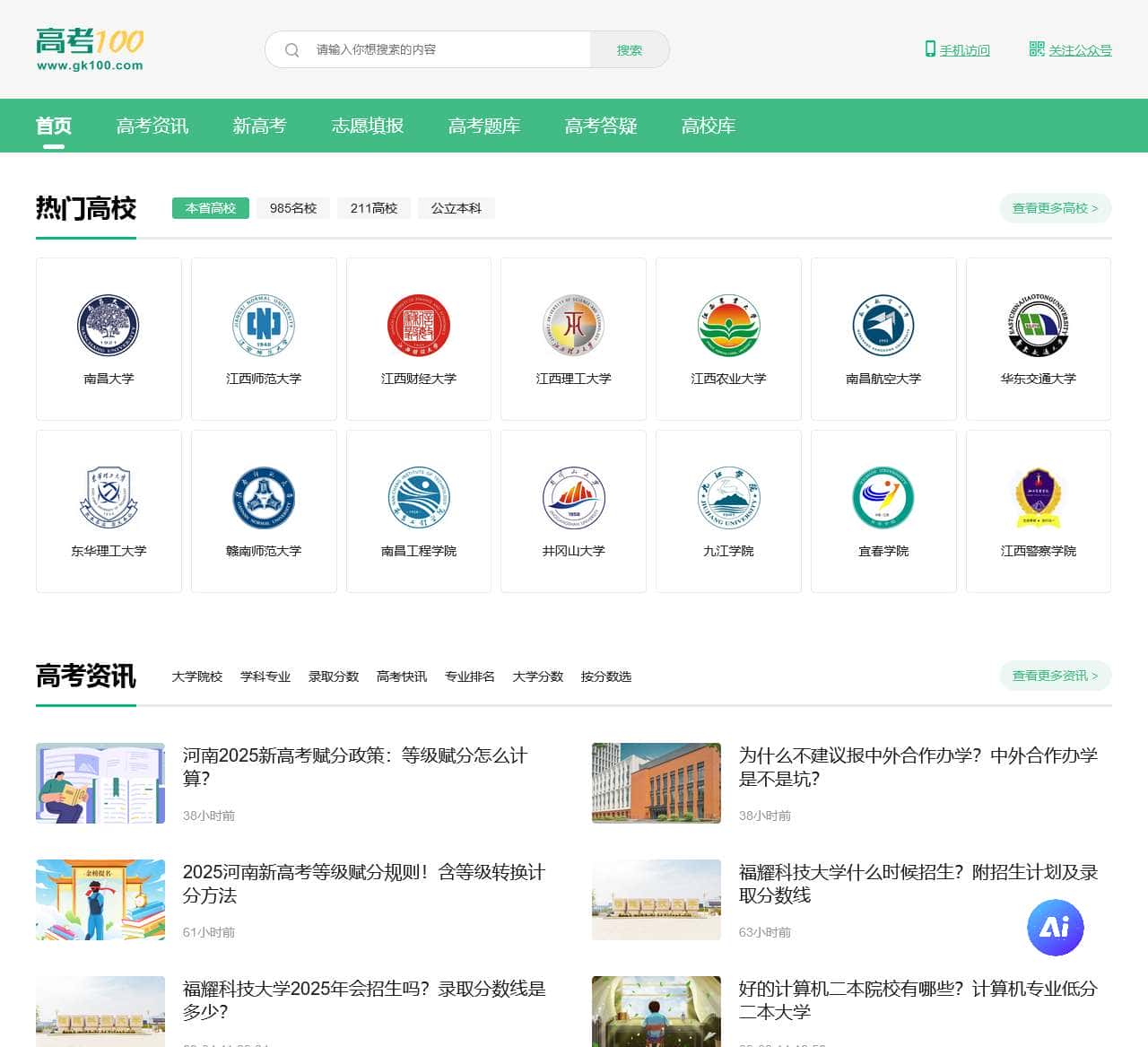
Task: Click the 井冈山大学 emblem
Action: tap(574, 498)
